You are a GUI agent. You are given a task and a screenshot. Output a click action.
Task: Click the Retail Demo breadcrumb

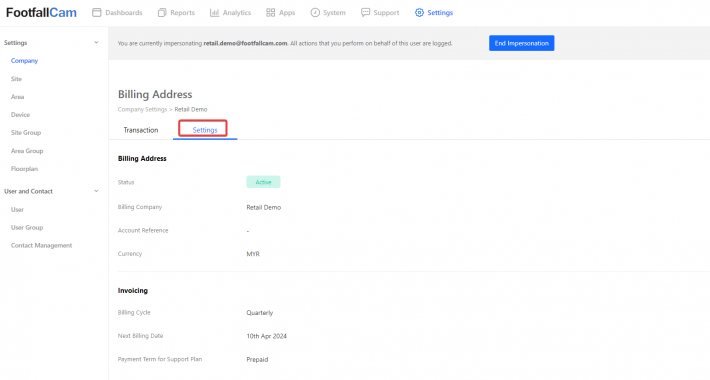(191, 110)
